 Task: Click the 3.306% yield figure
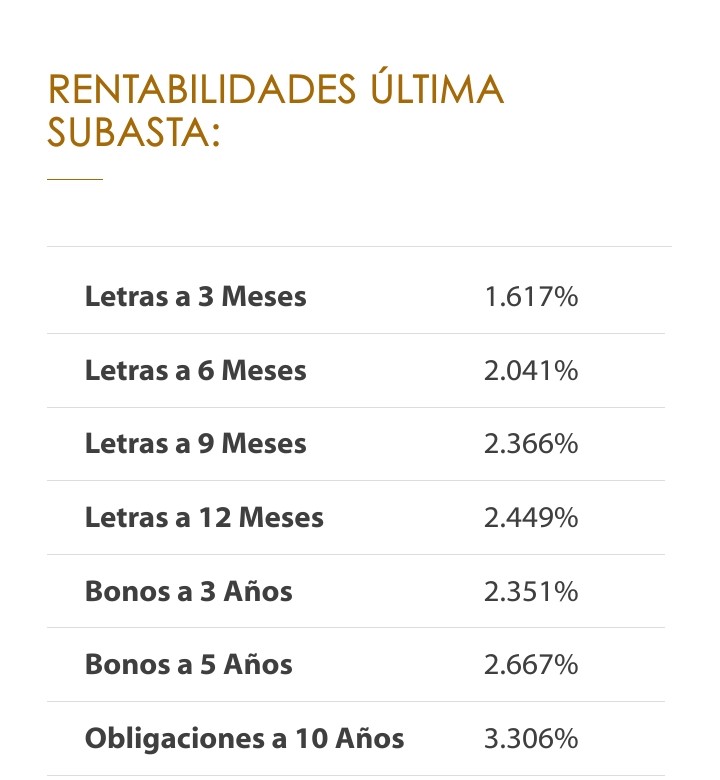(x=531, y=738)
